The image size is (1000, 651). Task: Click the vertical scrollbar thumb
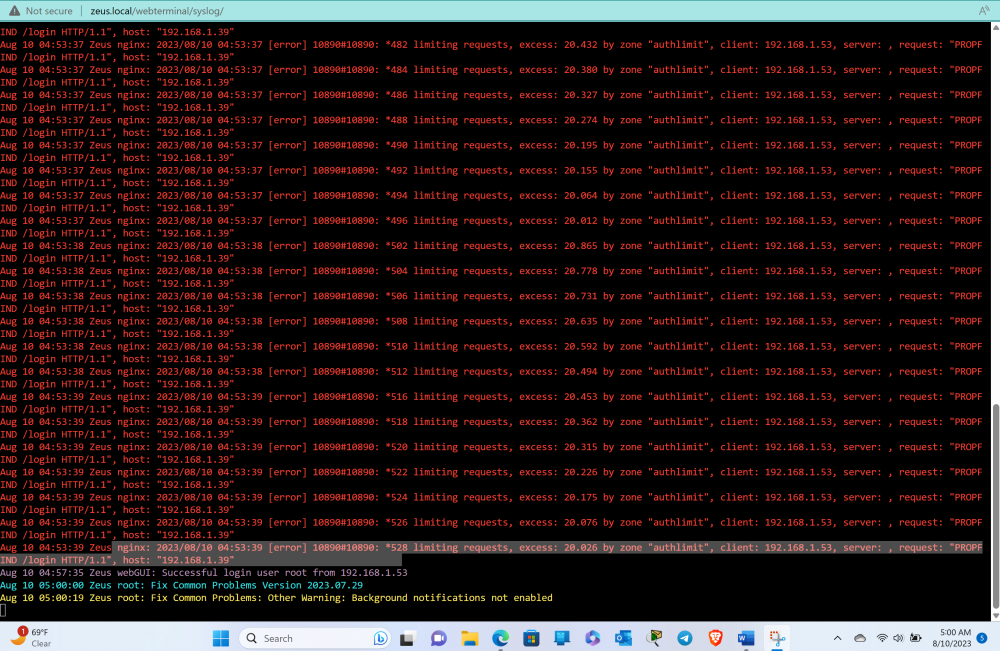995,507
